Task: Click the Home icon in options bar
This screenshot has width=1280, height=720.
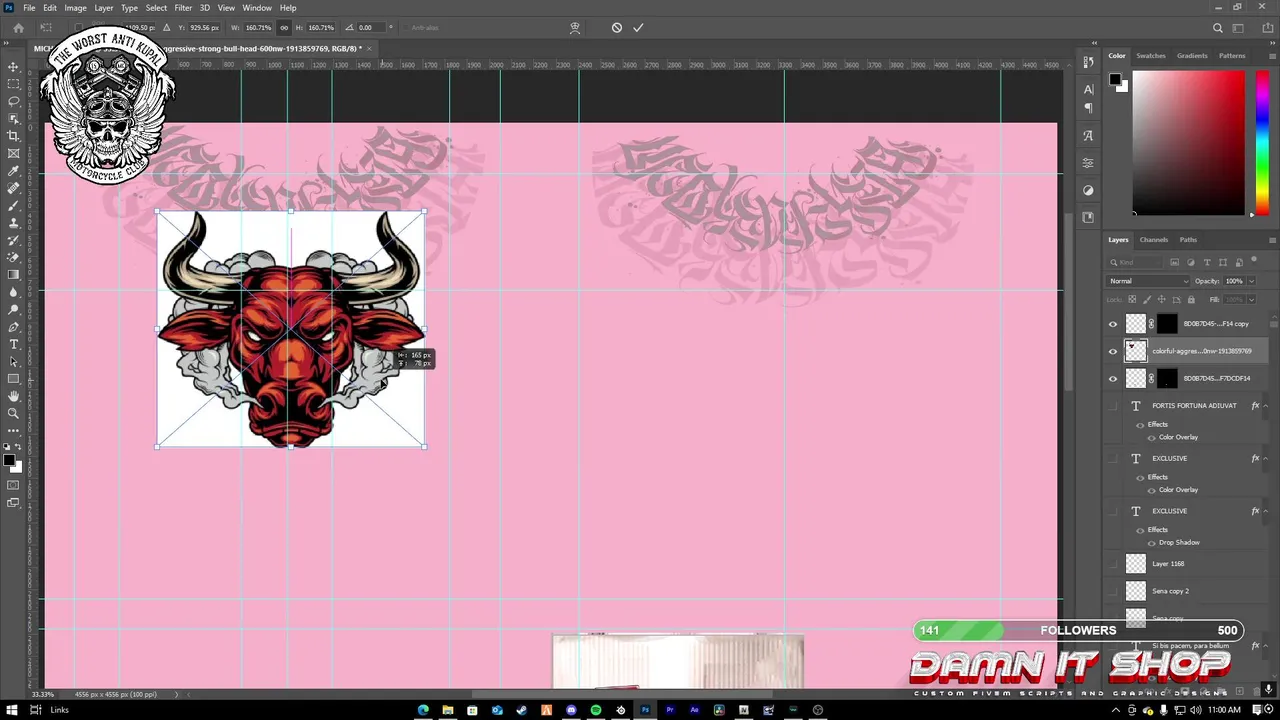Action: [18, 28]
